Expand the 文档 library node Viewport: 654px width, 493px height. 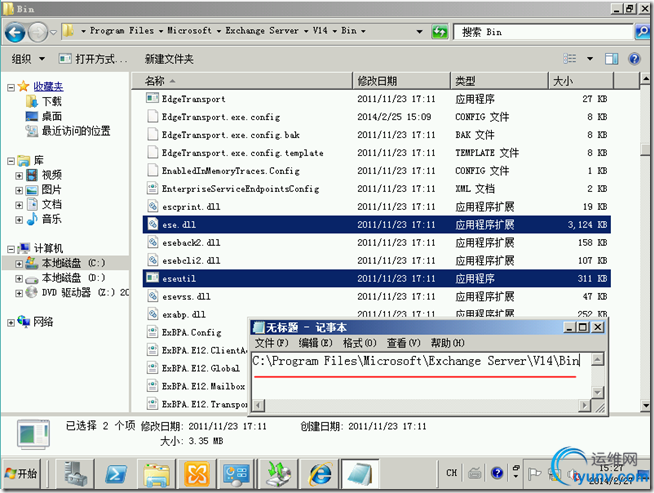19,205
